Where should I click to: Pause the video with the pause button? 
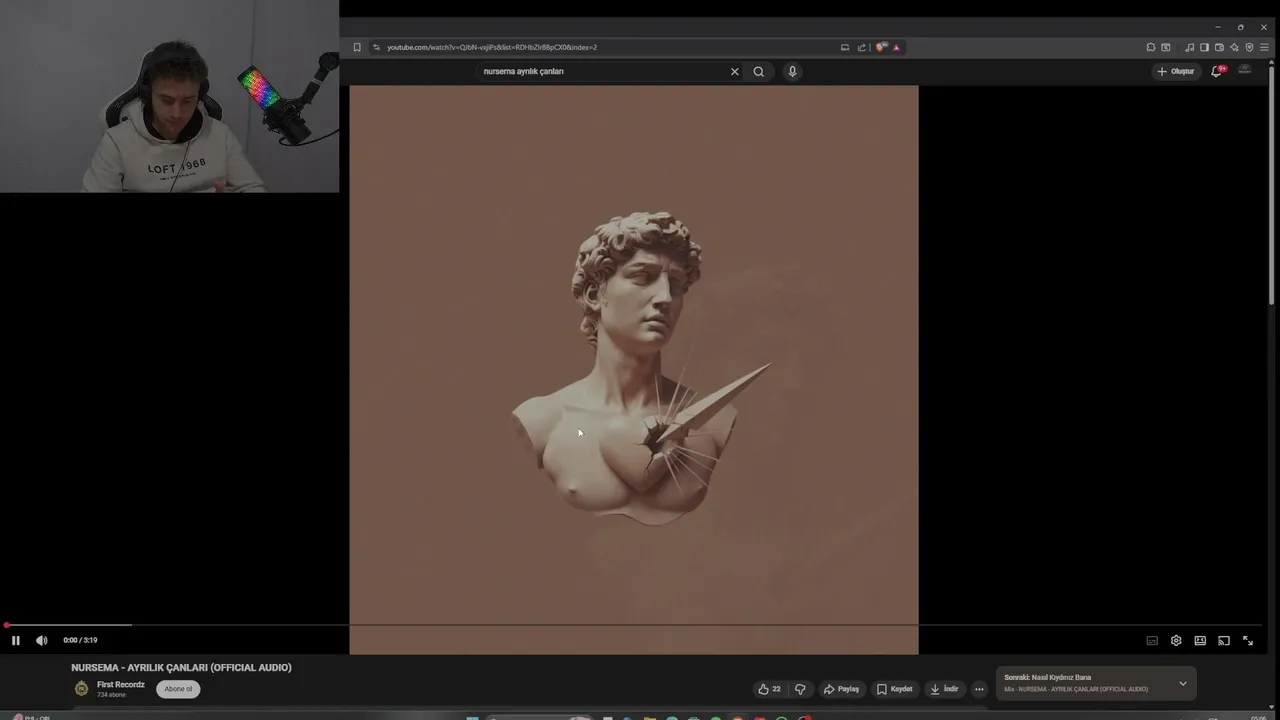pyautogui.click(x=15, y=640)
